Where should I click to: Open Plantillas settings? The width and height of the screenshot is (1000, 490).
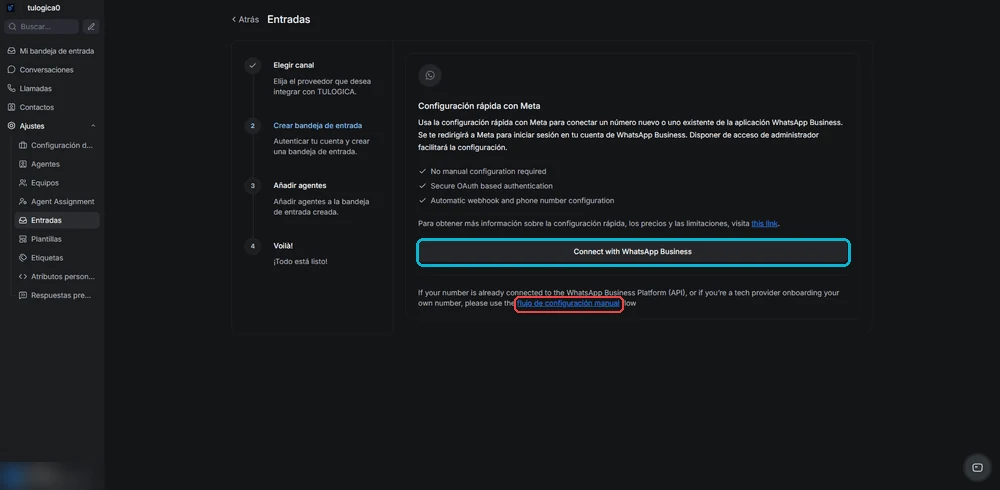point(57,239)
